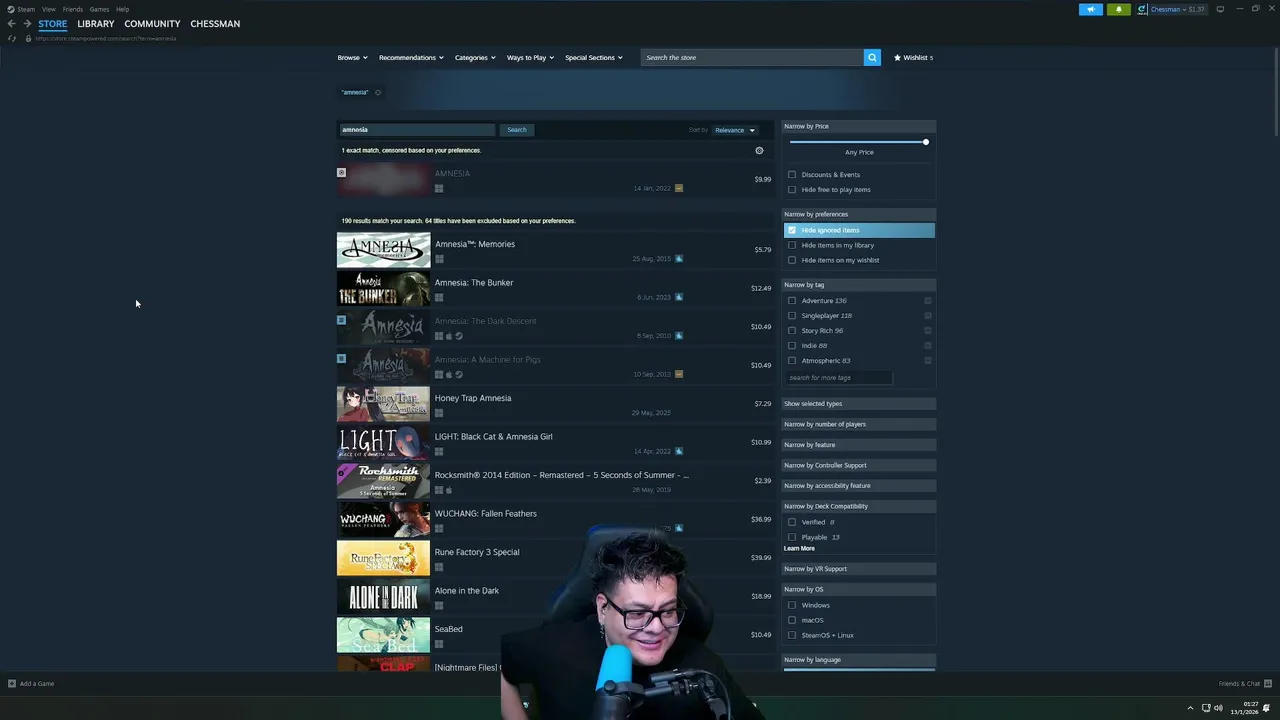Click the Add a Game plus icon
The image size is (1280, 720).
12,684
